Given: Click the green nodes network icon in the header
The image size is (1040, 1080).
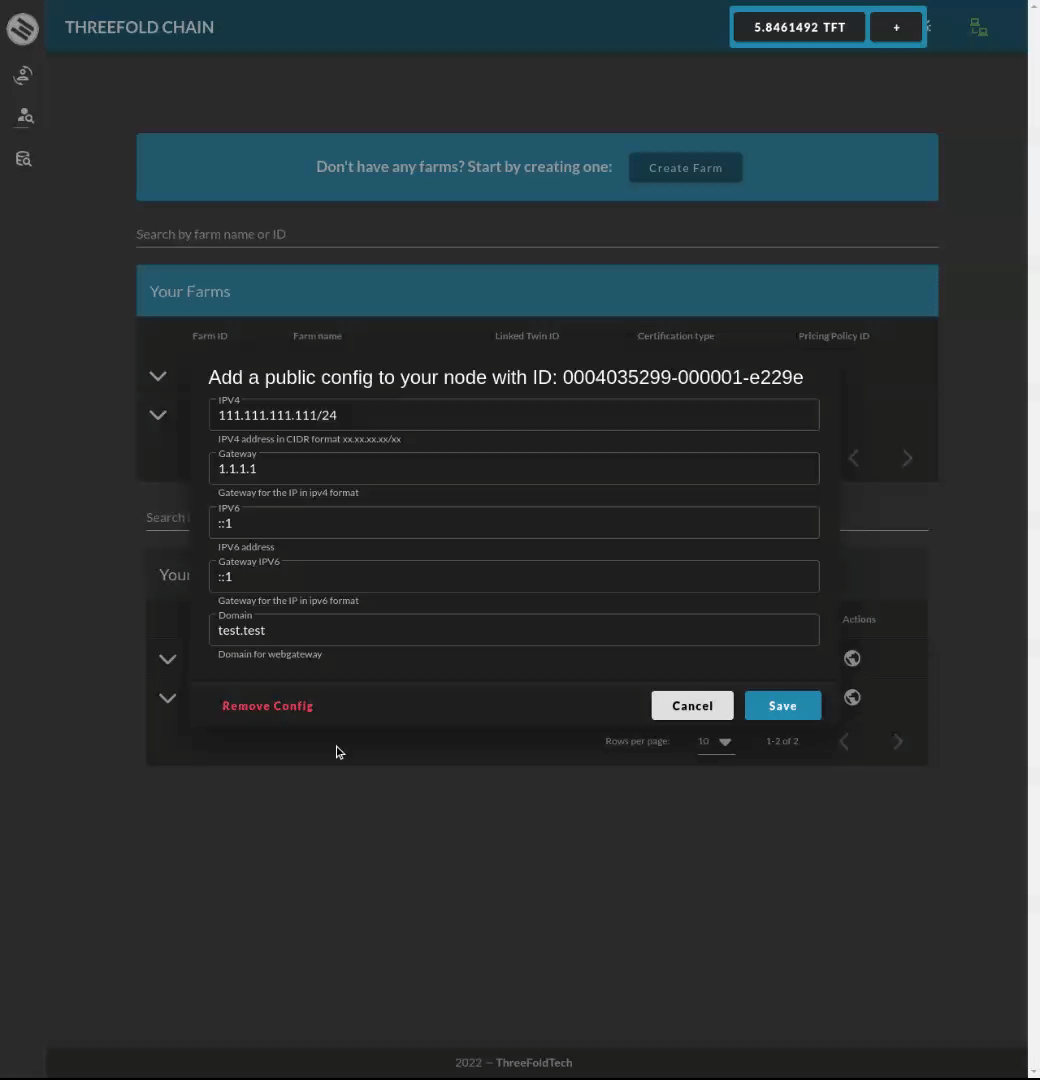Looking at the screenshot, I should coord(978,27).
